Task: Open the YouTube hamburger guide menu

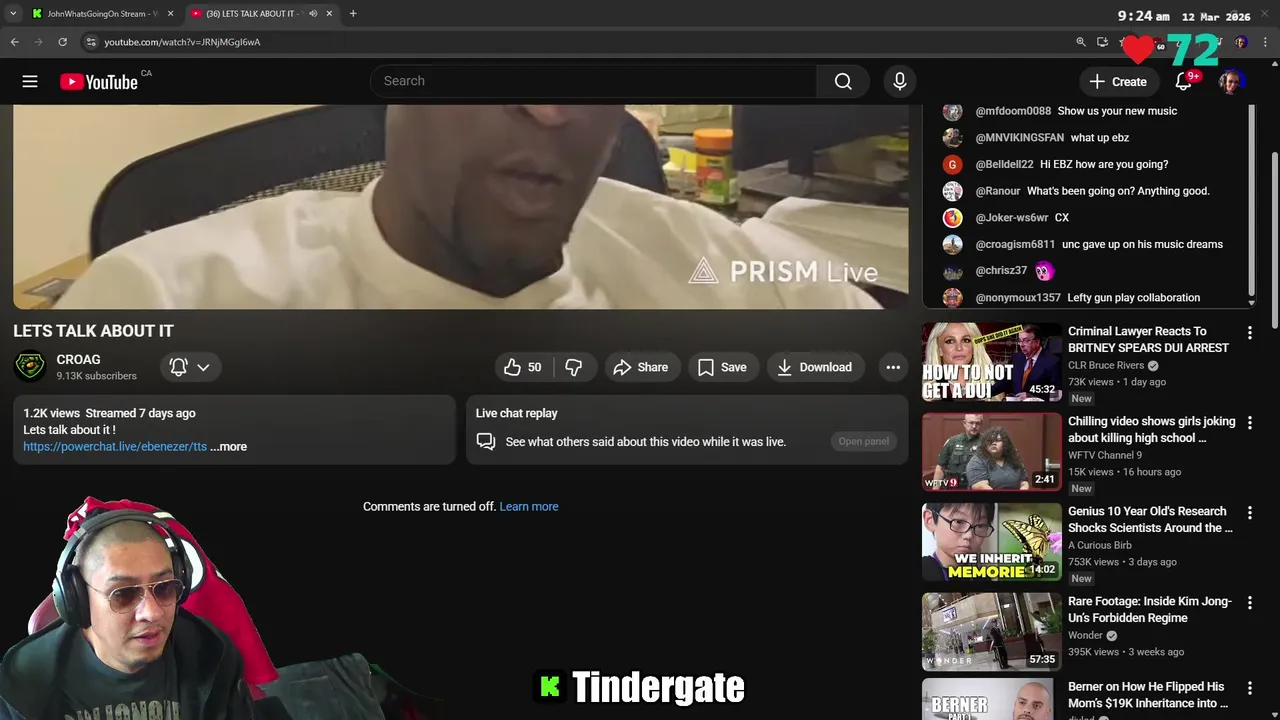Action: 30,82
